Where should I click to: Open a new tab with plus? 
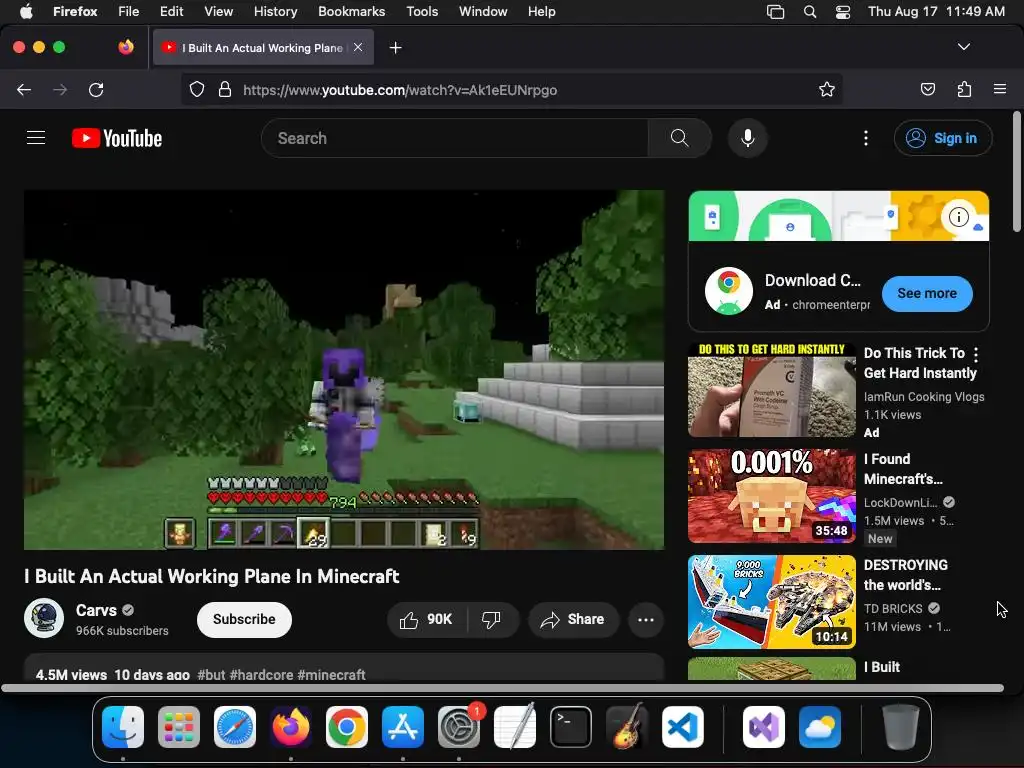(x=395, y=48)
